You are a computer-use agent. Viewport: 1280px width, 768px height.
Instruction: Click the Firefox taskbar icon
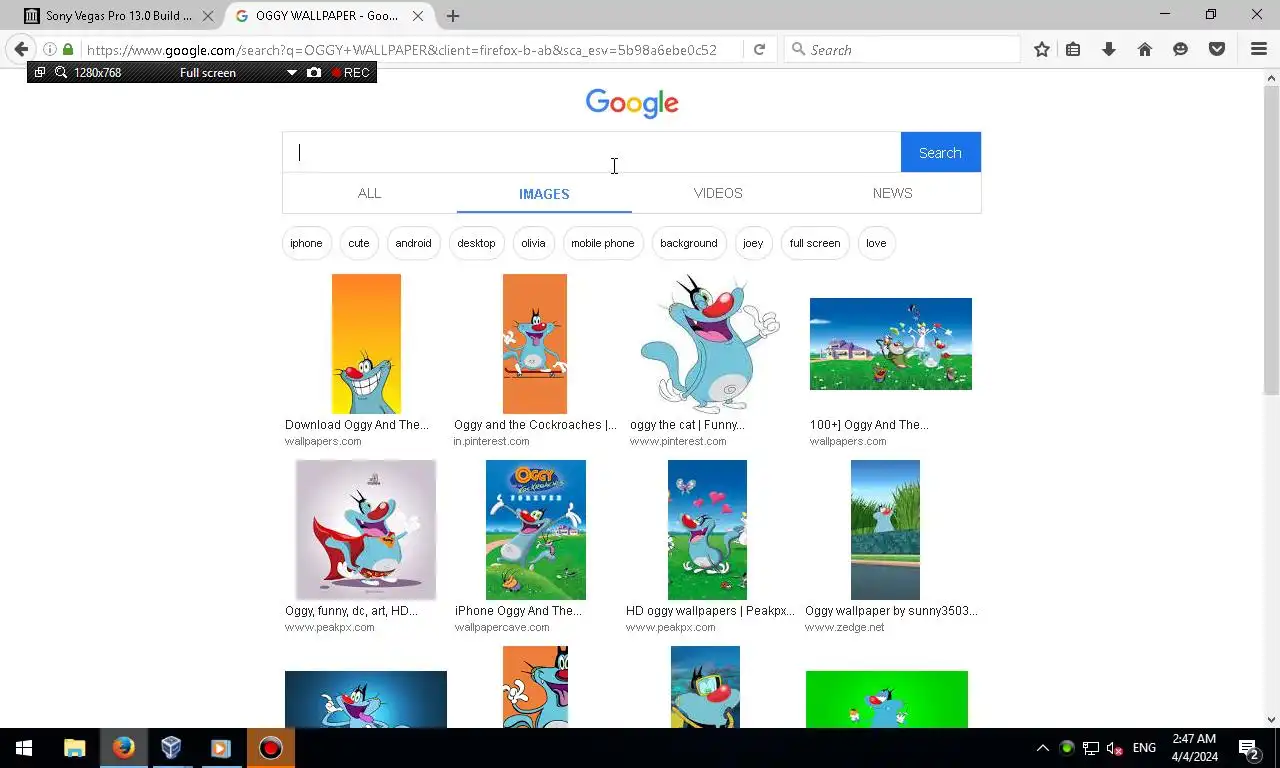pyautogui.click(x=123, y=748)
